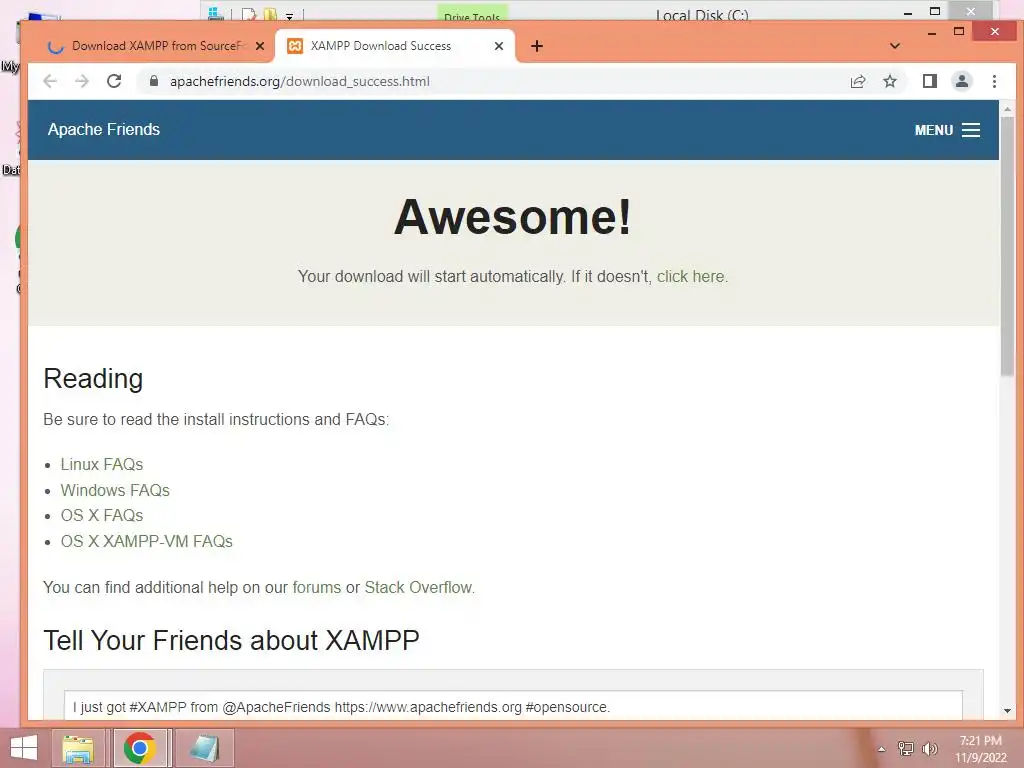Open OS X FAQs link
1024x768 pixels.
pos(102,515)
